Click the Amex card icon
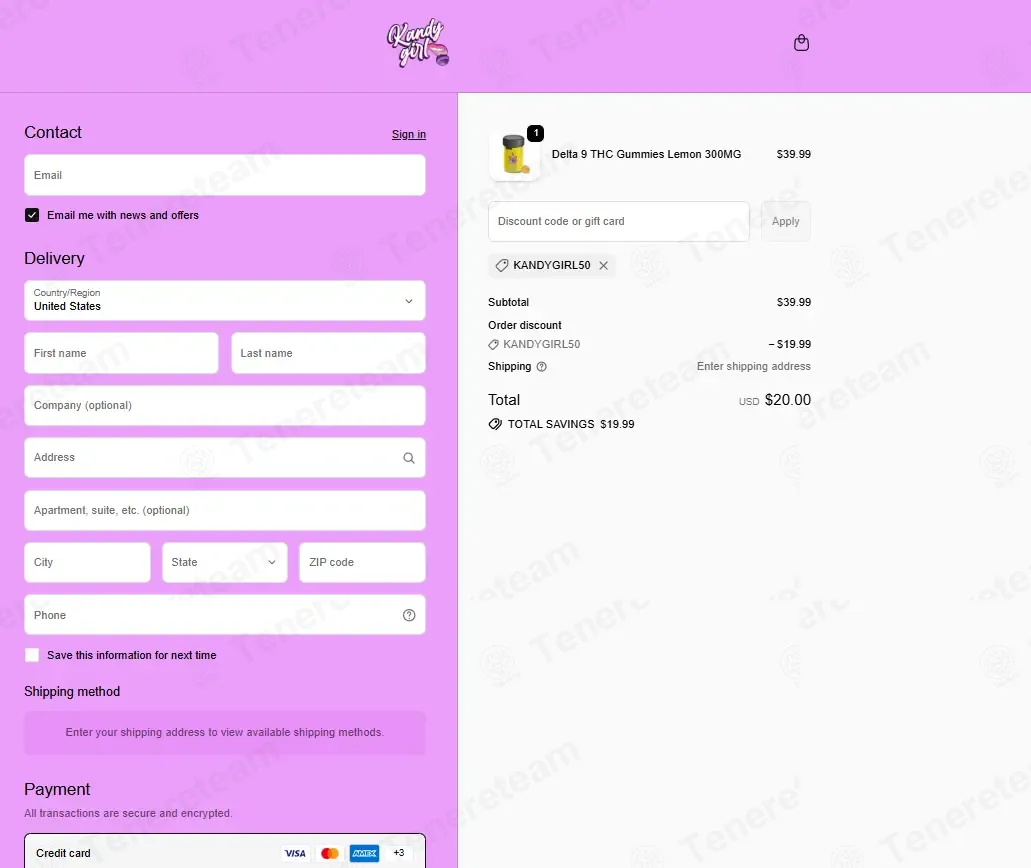Viewport: 1031px width, 868px height. click(x=364, y=854)
